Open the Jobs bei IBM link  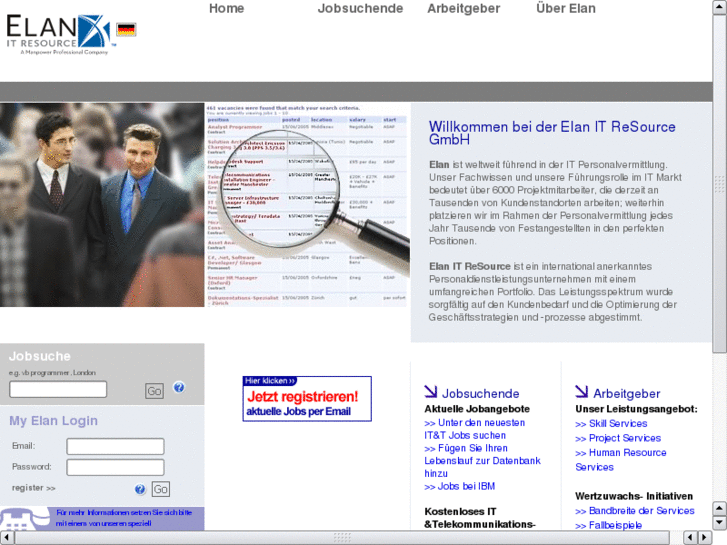tap(459, 486)
